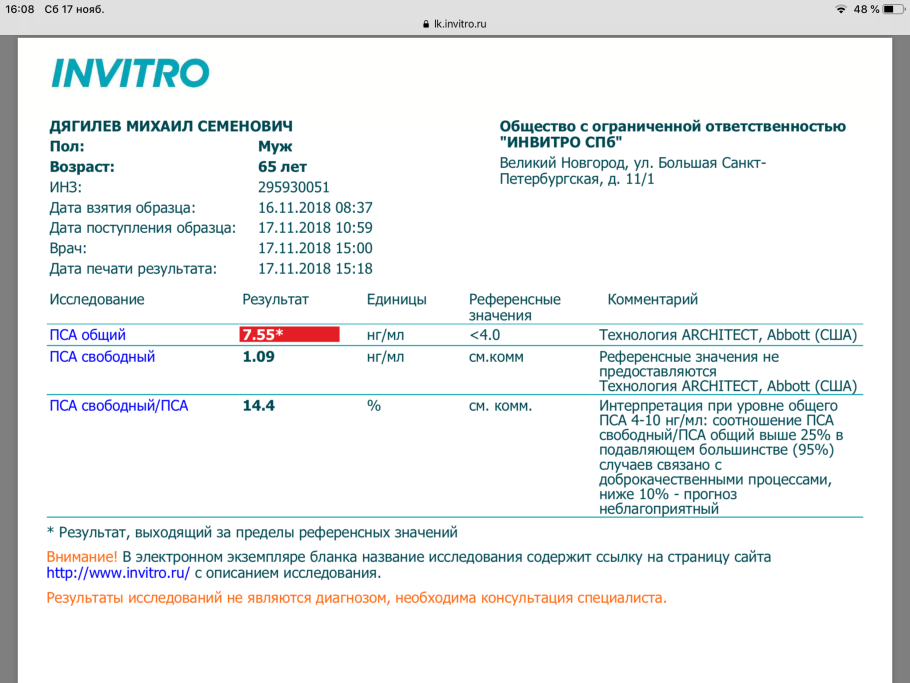Click the Результат column header
The image size is (910, 683).
(275, 299)
